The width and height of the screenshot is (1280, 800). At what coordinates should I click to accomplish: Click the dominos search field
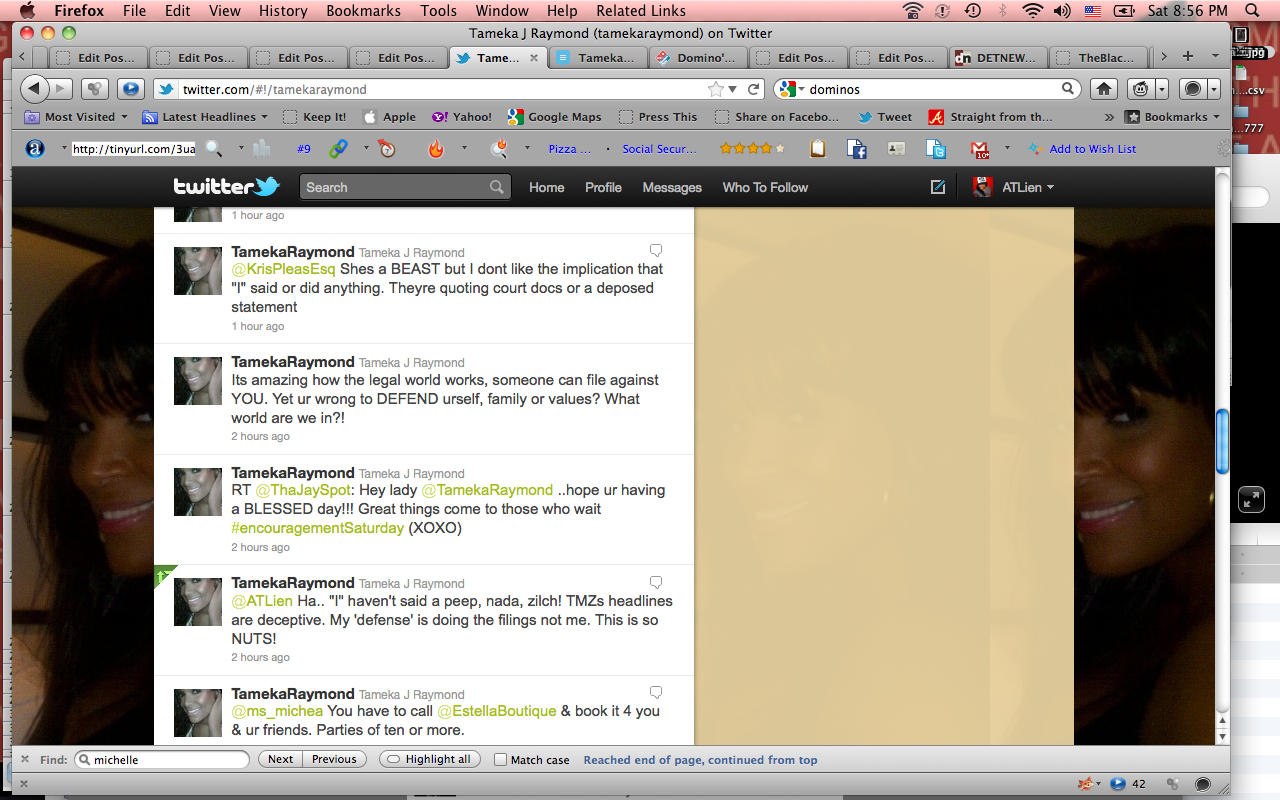pyautogui.click(x=930, y=89)
